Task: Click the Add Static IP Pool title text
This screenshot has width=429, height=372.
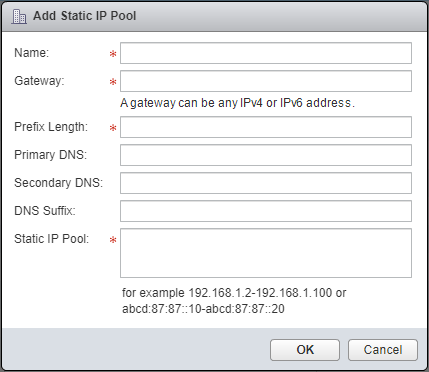Action: click(85, 16)
